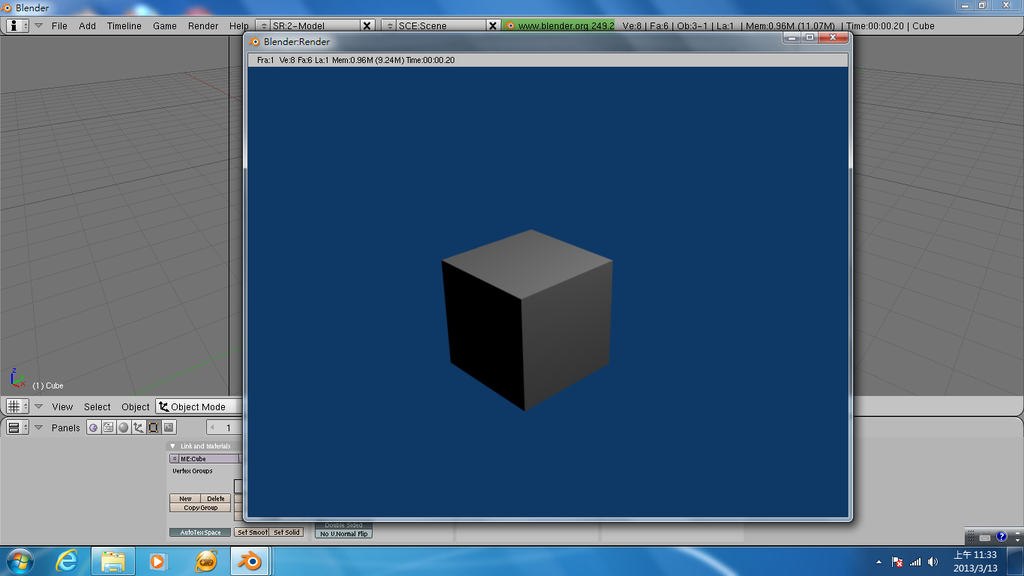The height and width of the screenshot is (576, 1024).
Task: Open the Object Mode dropdown
Action: tap(198, 407)
